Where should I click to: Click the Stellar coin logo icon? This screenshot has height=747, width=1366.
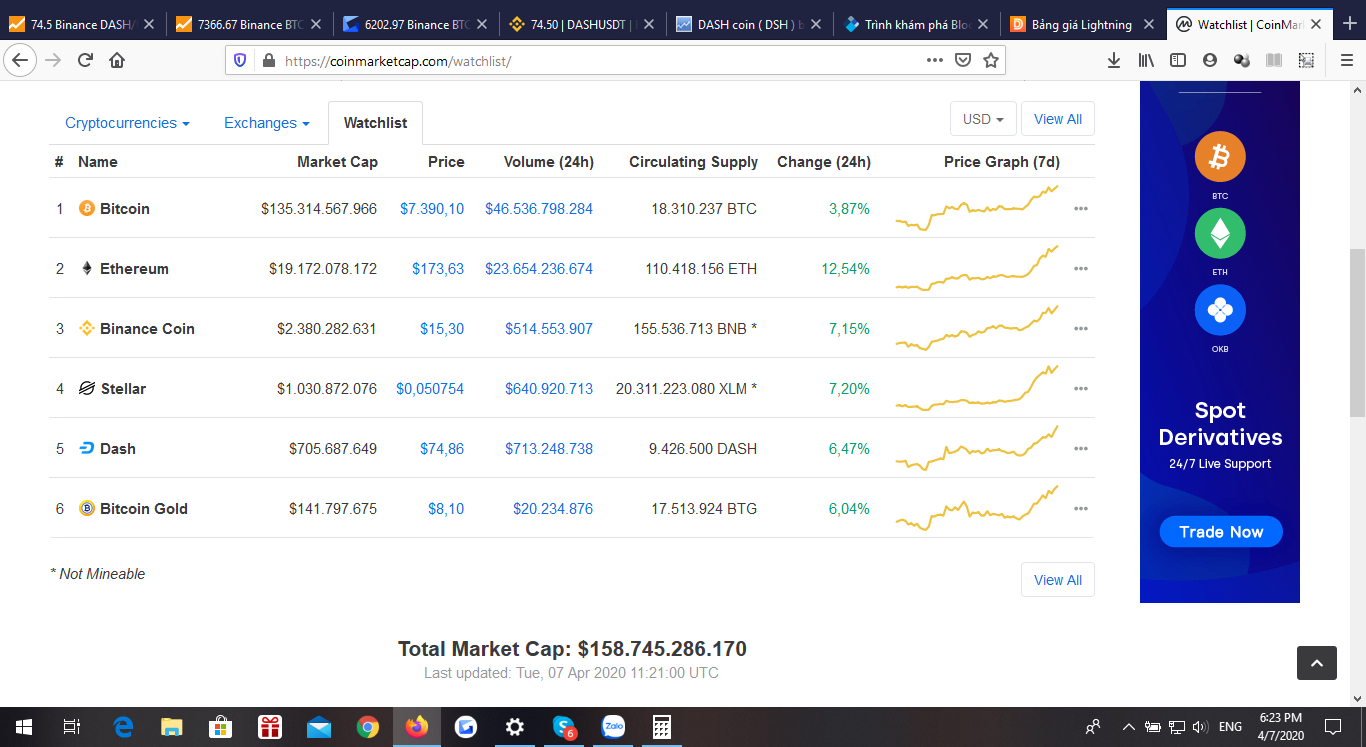[87, 389]
